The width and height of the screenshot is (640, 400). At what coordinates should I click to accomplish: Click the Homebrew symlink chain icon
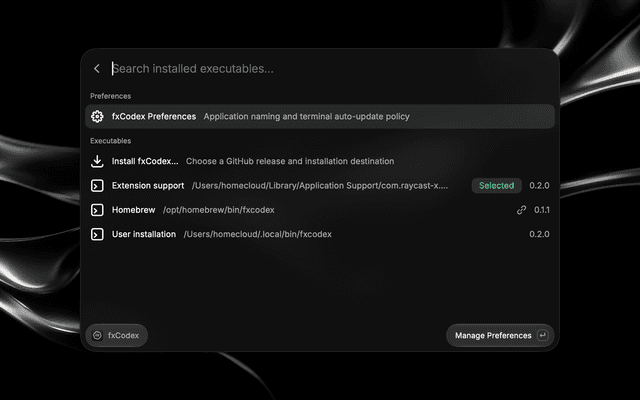[521, 210]
